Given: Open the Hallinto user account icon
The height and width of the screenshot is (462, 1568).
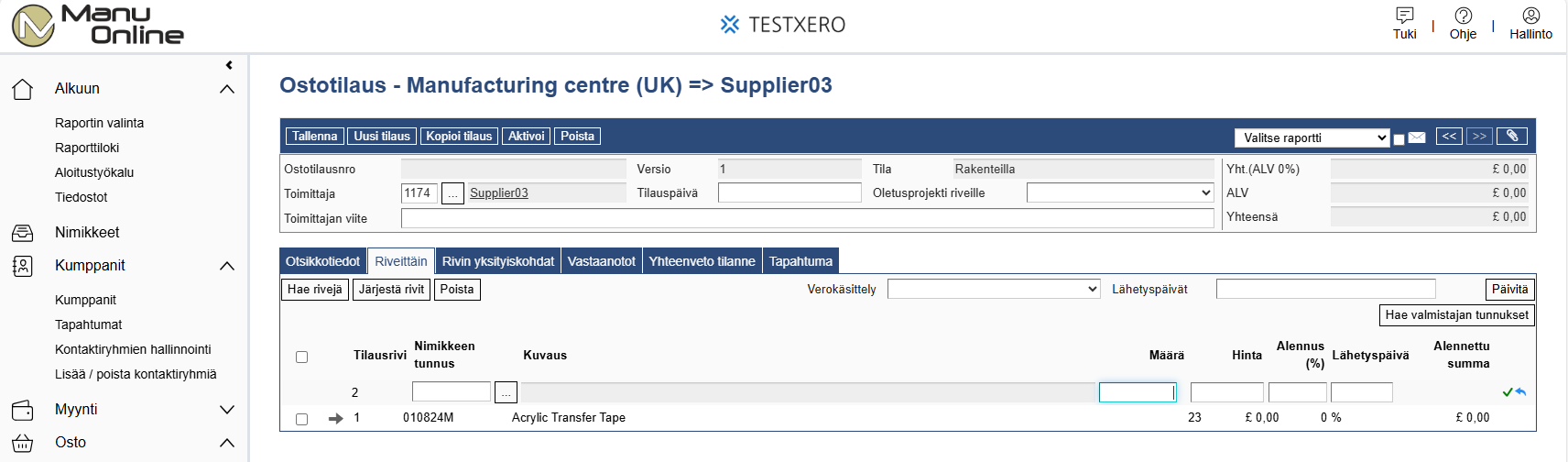Looking at the screenshot, I should click(x=1530, y=16).
